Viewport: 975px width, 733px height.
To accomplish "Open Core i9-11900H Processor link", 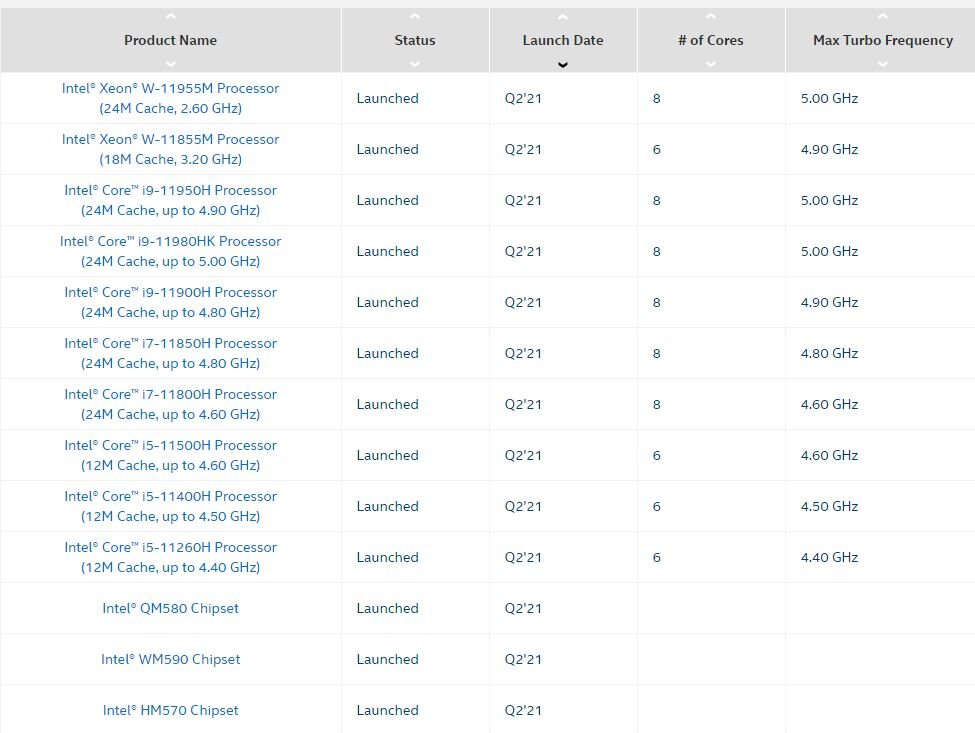I will click(x=170, y=302).
